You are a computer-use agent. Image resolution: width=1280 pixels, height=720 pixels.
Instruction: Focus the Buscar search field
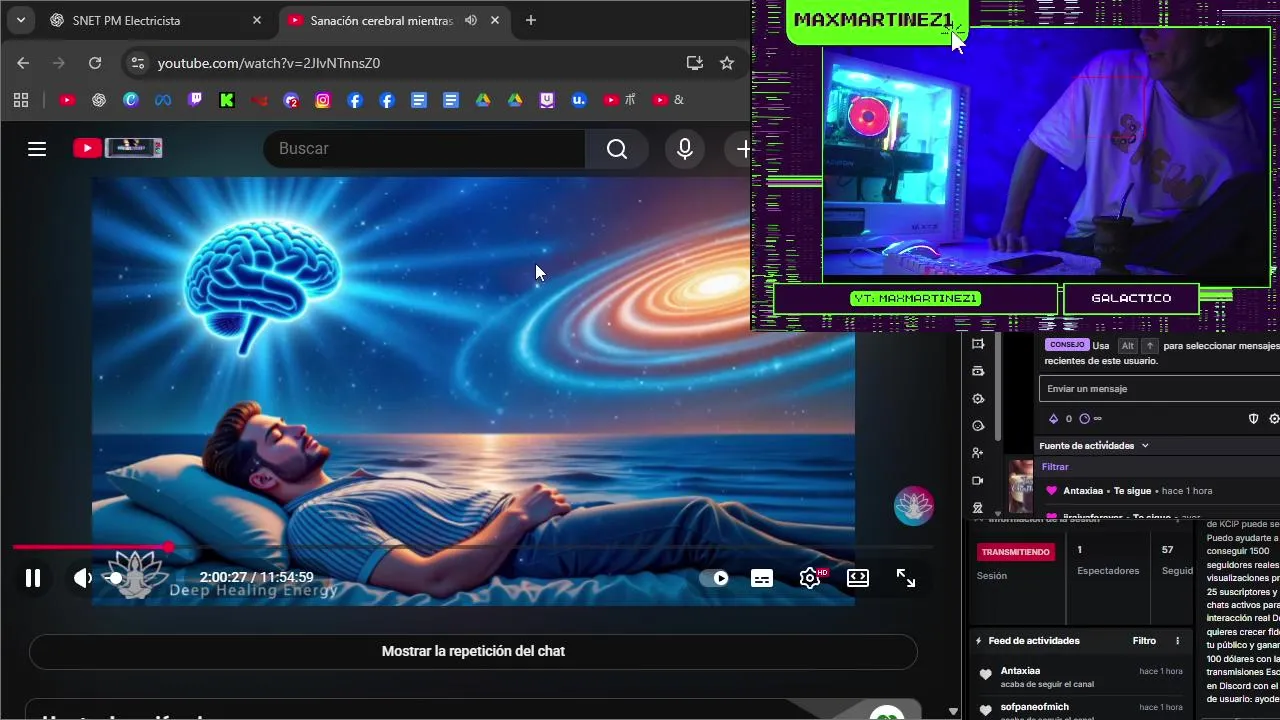click(425, 148)
